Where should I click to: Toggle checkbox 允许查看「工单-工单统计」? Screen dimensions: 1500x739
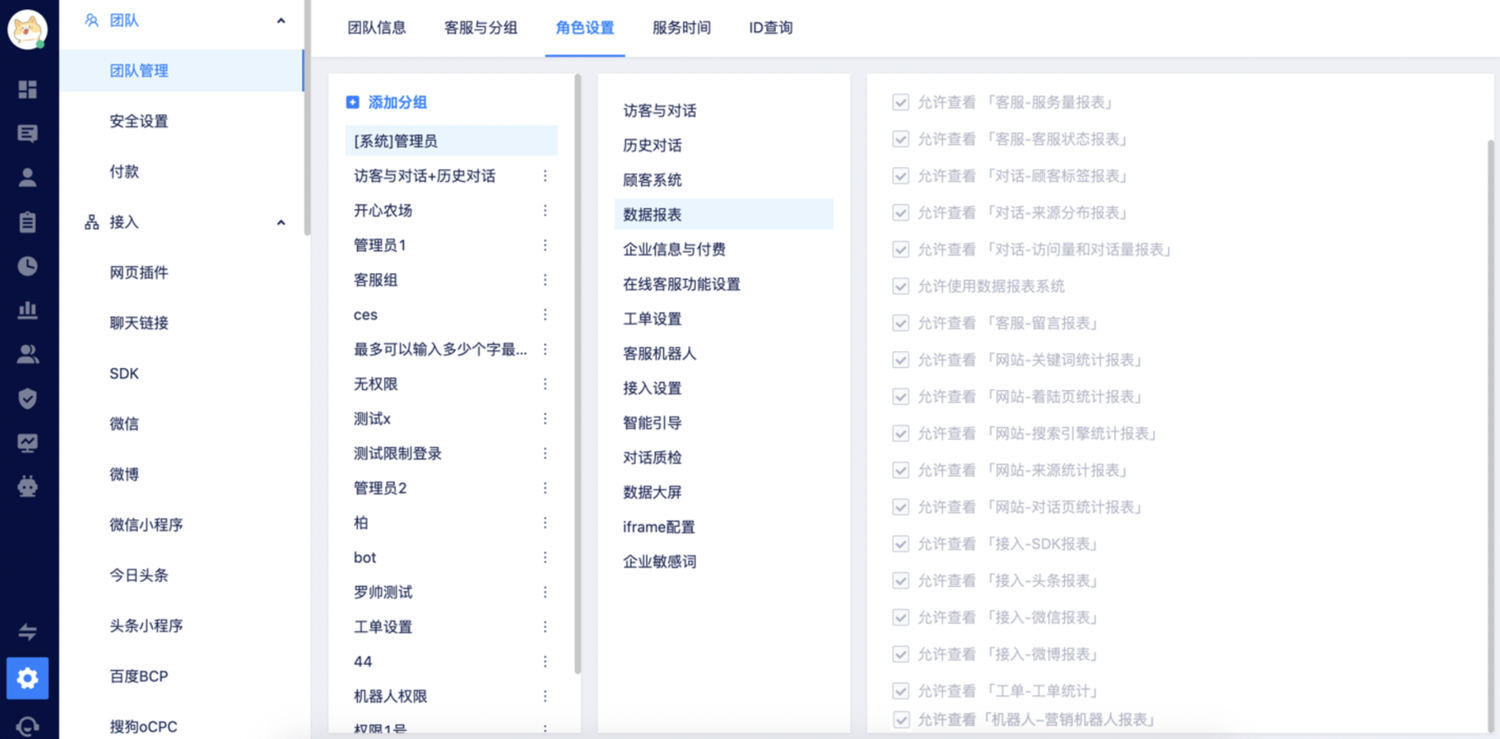tap(901, 691)
